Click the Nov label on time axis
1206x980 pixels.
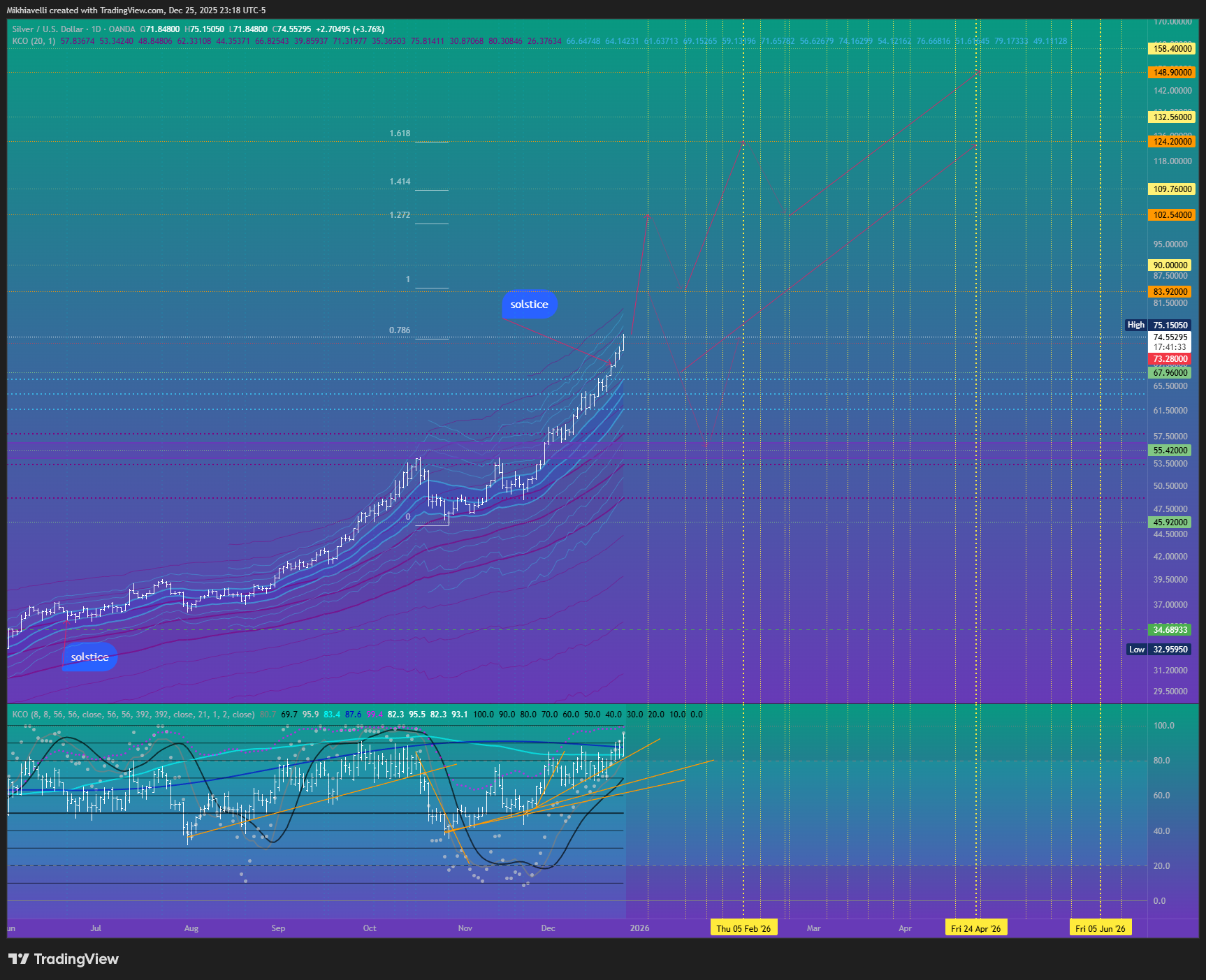point(465,928)
